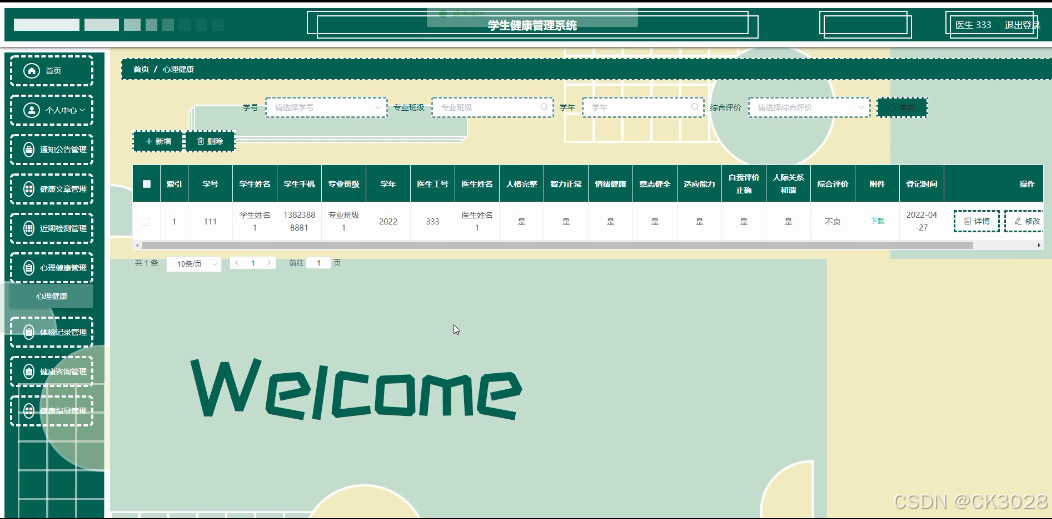
Task: Tick the checkbox for row 111
Action: [146, 222]
